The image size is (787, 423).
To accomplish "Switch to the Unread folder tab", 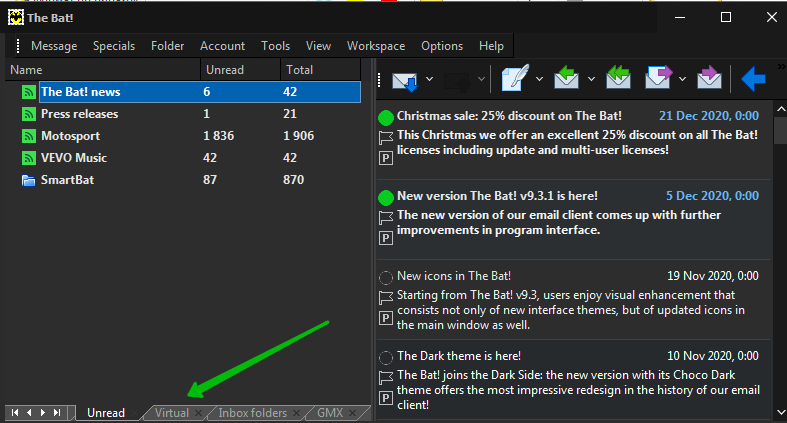I will pyautogui.click(x=106, y=413).
